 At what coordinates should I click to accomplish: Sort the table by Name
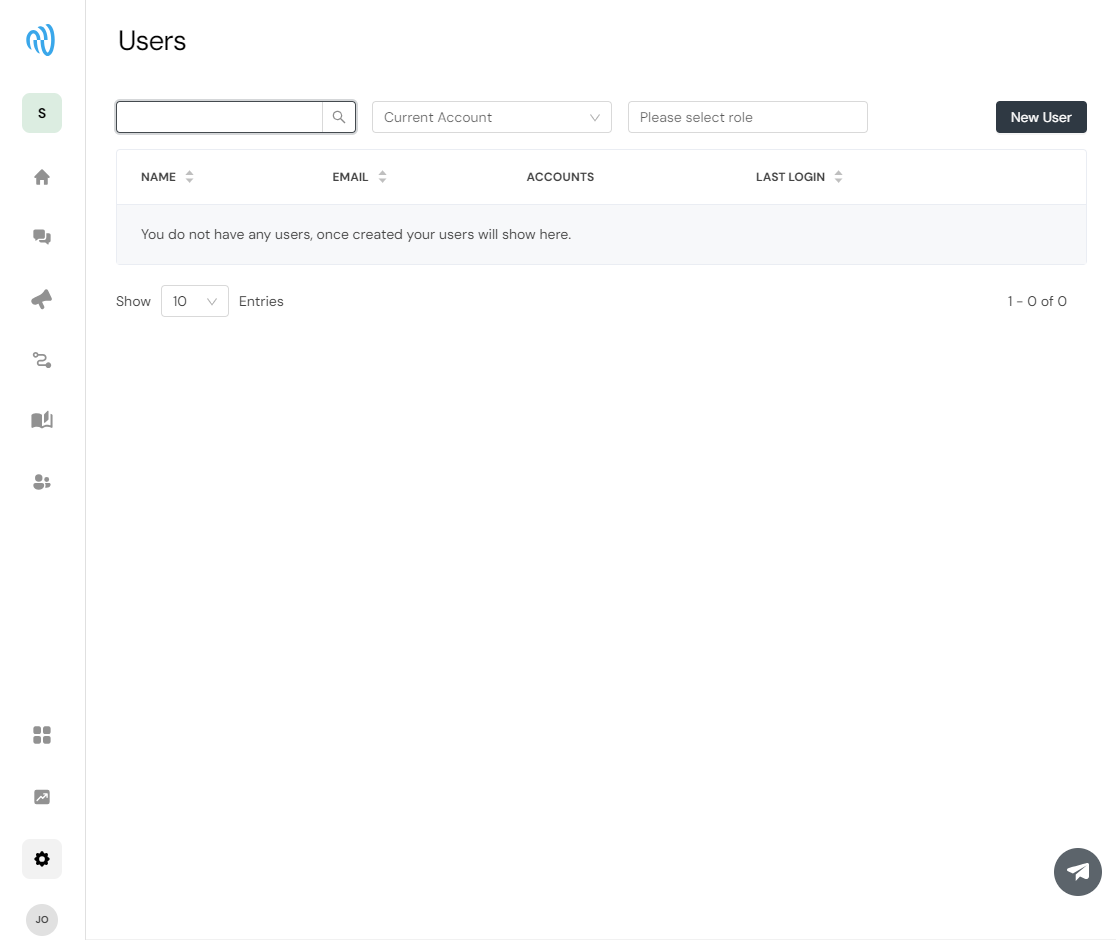pos(167,177)
